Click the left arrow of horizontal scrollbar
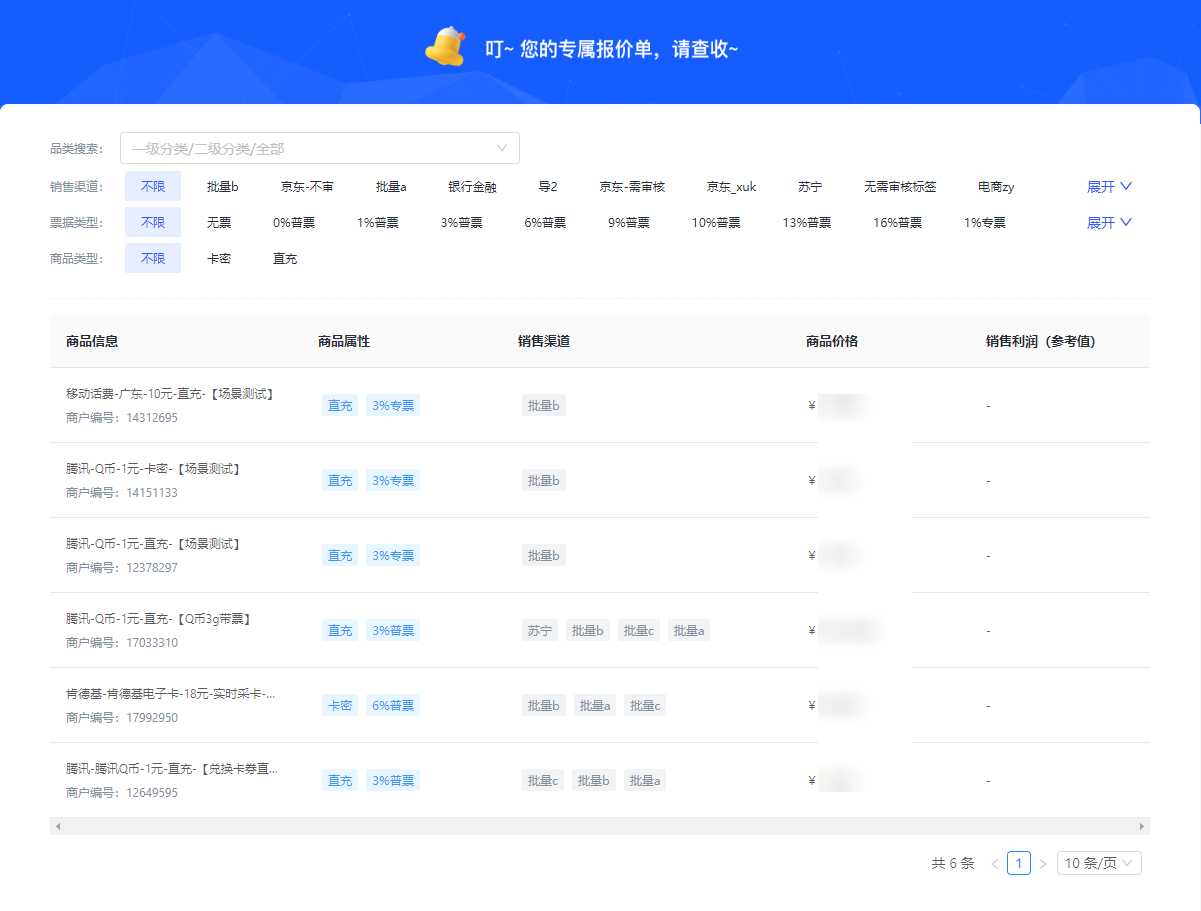 [58, 826]
